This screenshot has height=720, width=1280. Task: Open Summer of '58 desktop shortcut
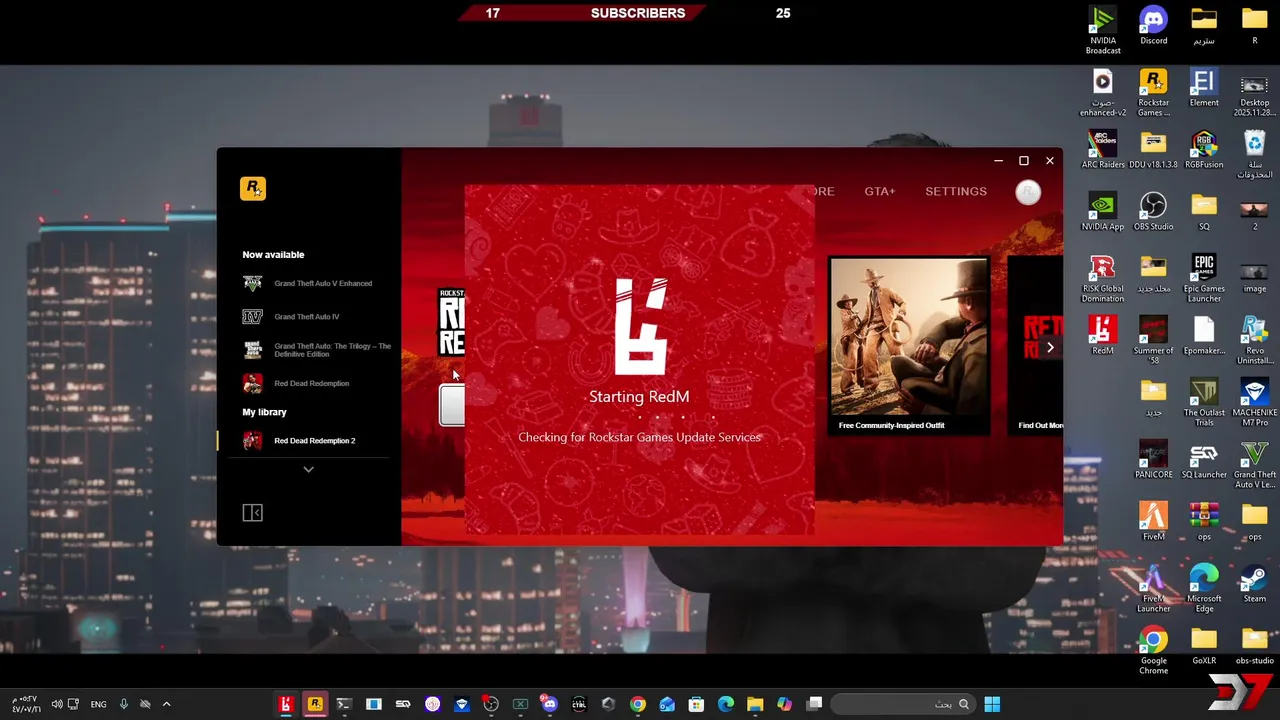[1154, 340]
